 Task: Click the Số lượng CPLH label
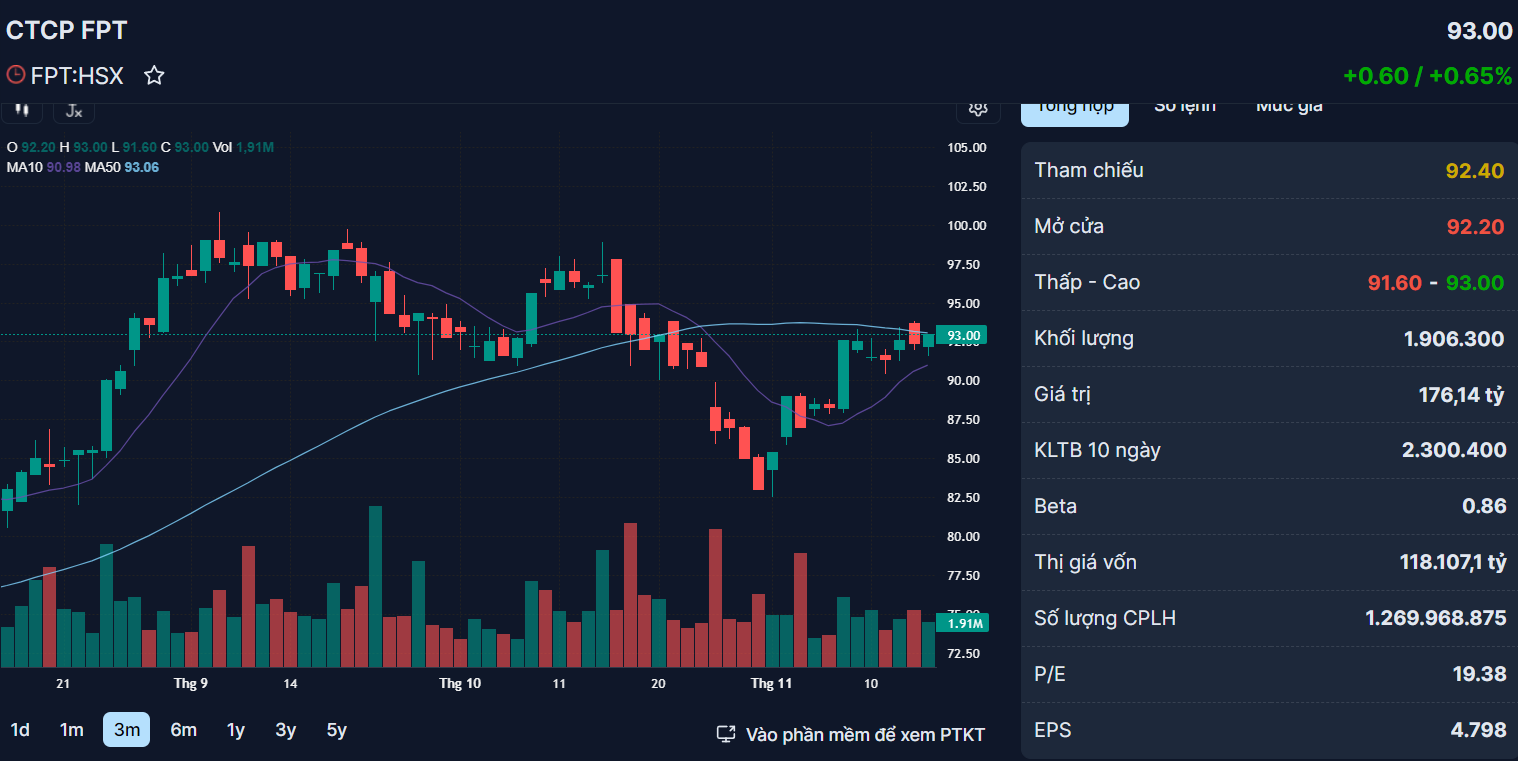coord(1105,618)
